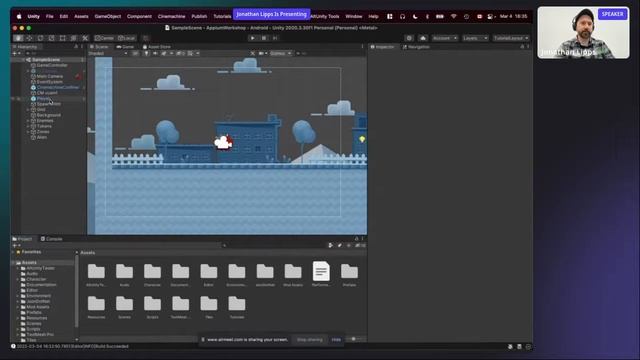
Task: Open Unity Collab history icon
Action: point(409,38)
